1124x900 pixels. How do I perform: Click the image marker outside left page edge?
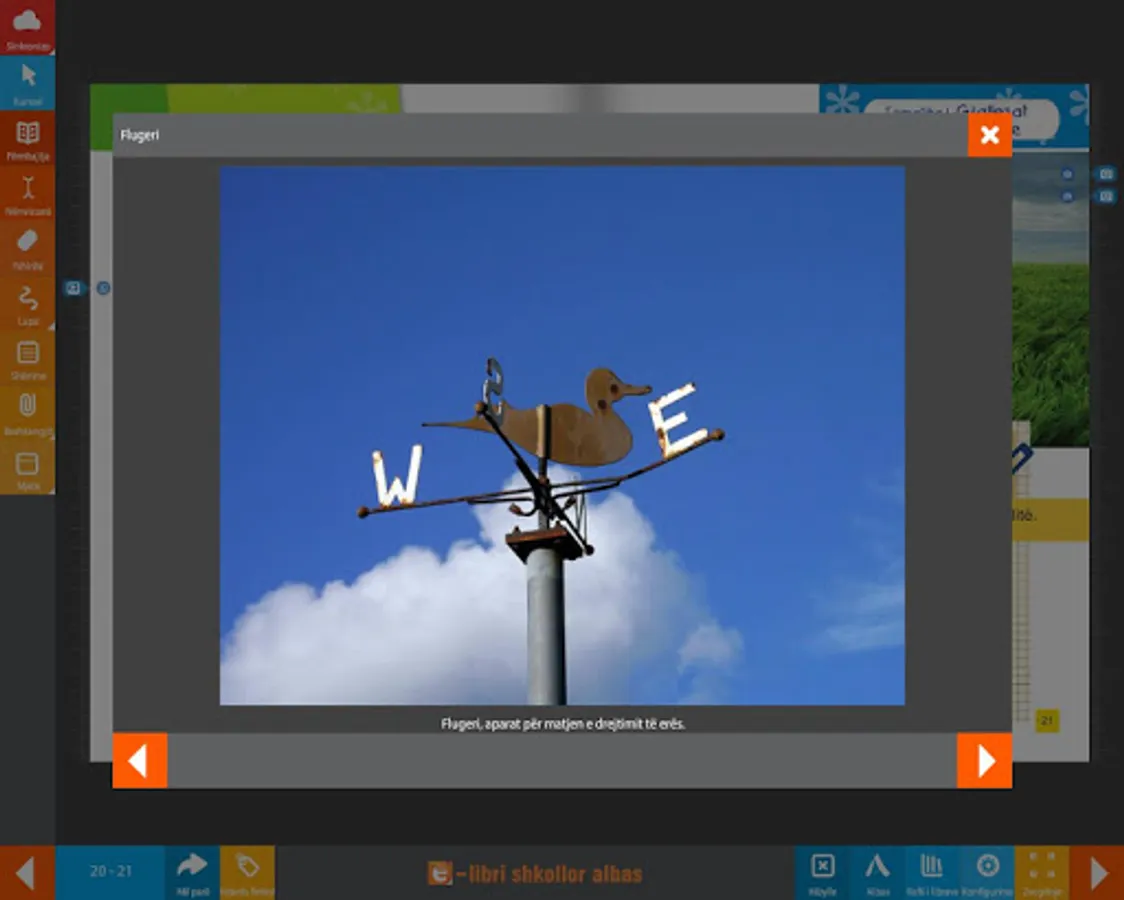(x=73, y=288)
